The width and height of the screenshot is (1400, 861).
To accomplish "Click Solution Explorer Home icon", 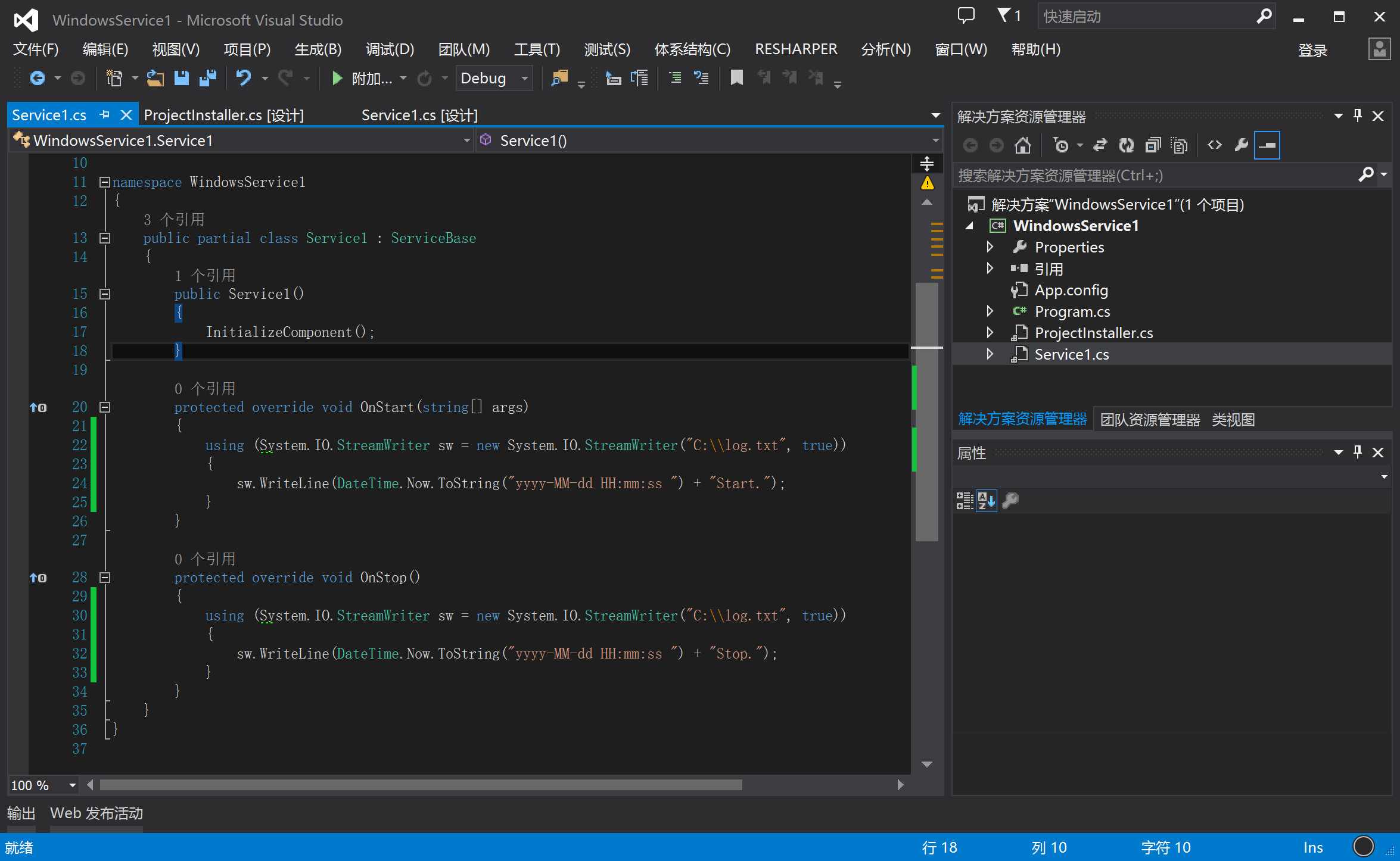I will click(1022, 145).
